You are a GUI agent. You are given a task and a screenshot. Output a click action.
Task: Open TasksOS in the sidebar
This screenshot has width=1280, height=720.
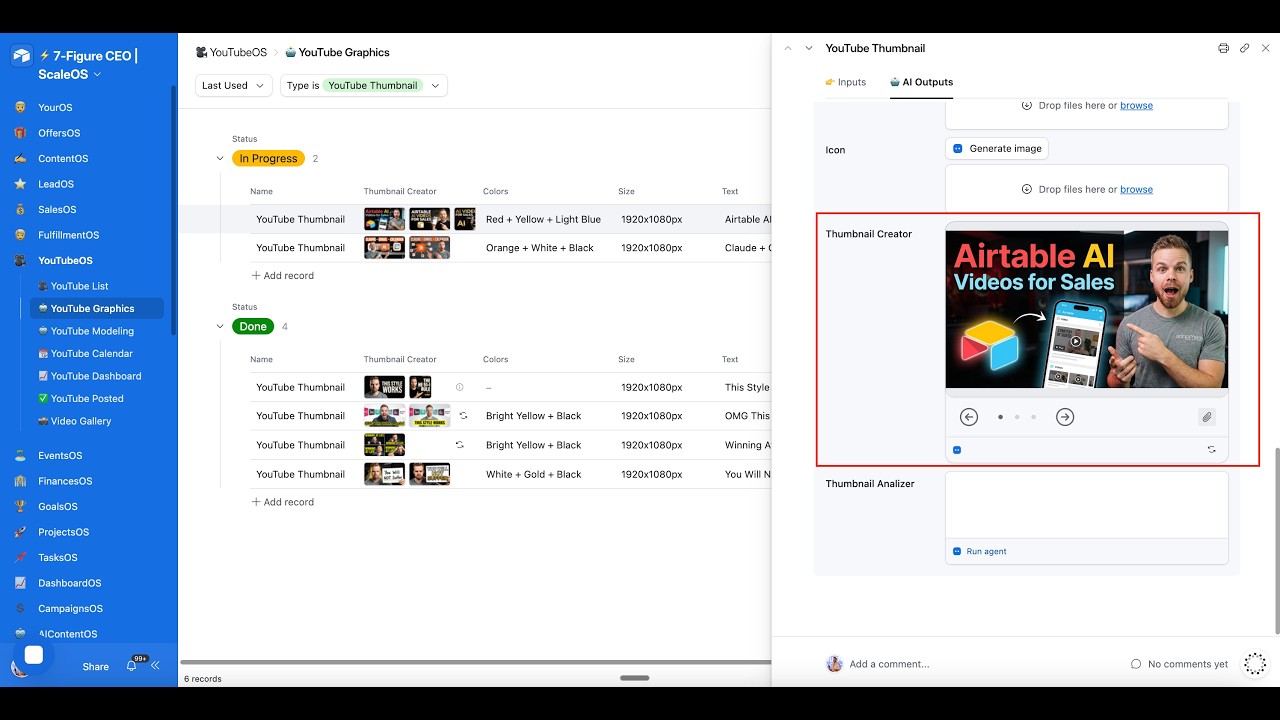click(x=57, y=558)
